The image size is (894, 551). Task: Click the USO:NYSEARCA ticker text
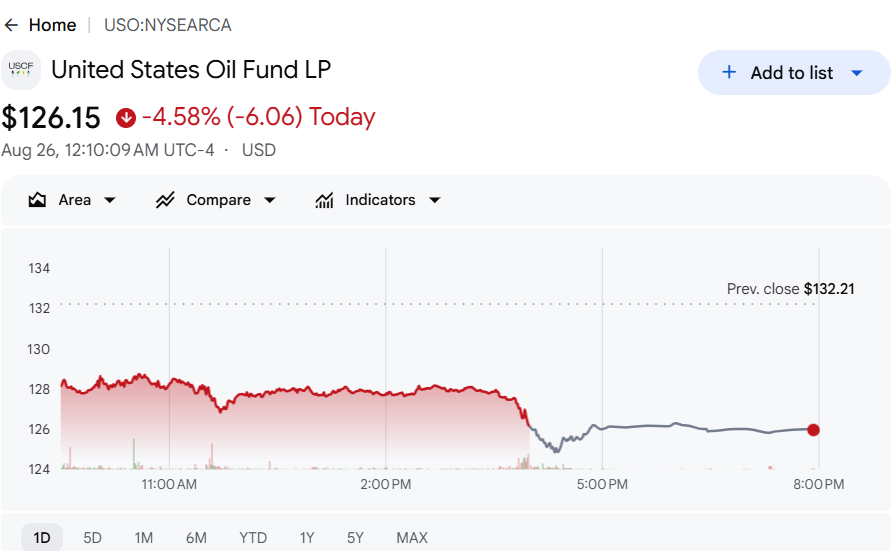coord(168,25)
